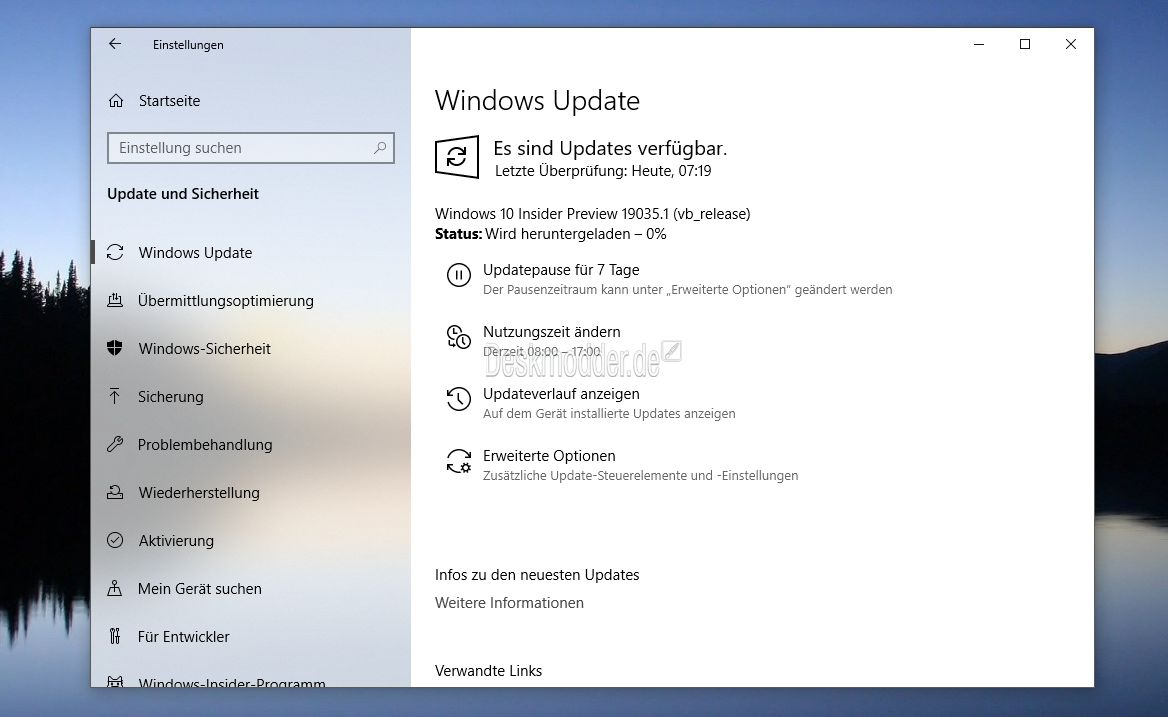The width and height of the screenshot is (1168, 717).
Task: Click the Sicherung upload arrow icon
Action: (x=115, y=396)
